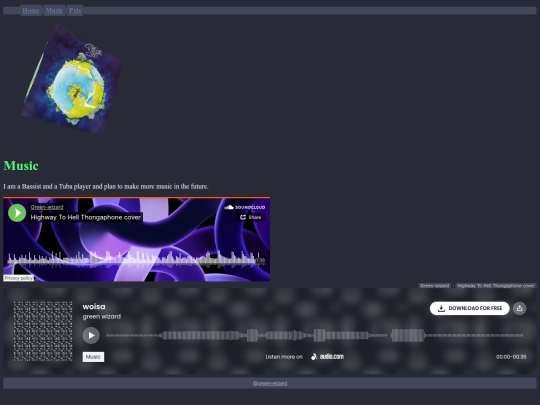
Task: Open Green-wizard link below SoundCloud embed
Action: pos(435,286)
